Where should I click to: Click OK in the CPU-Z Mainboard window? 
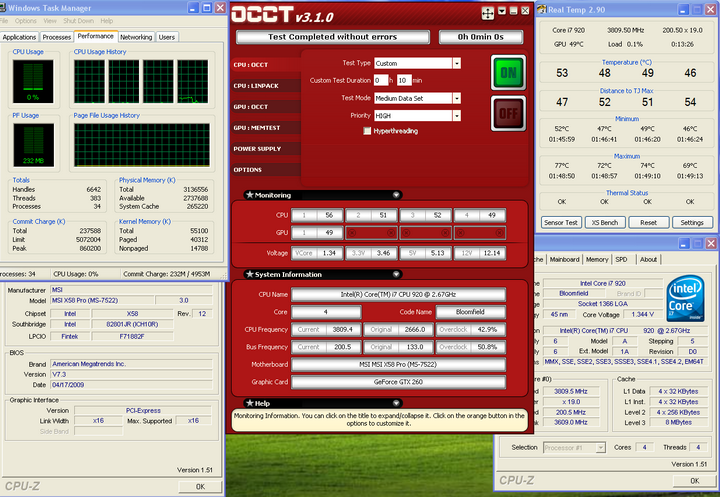click(x=200, y=487)
